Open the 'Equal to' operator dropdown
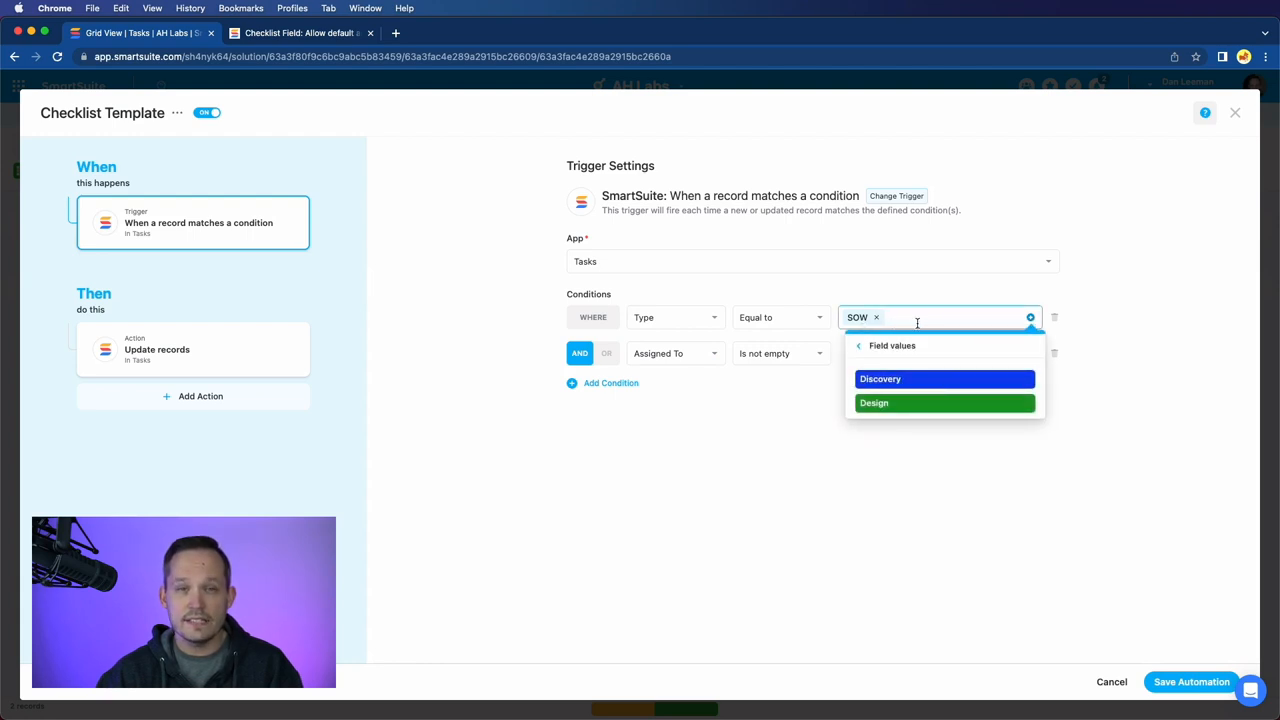1280x720 pixels. (780, 318)
